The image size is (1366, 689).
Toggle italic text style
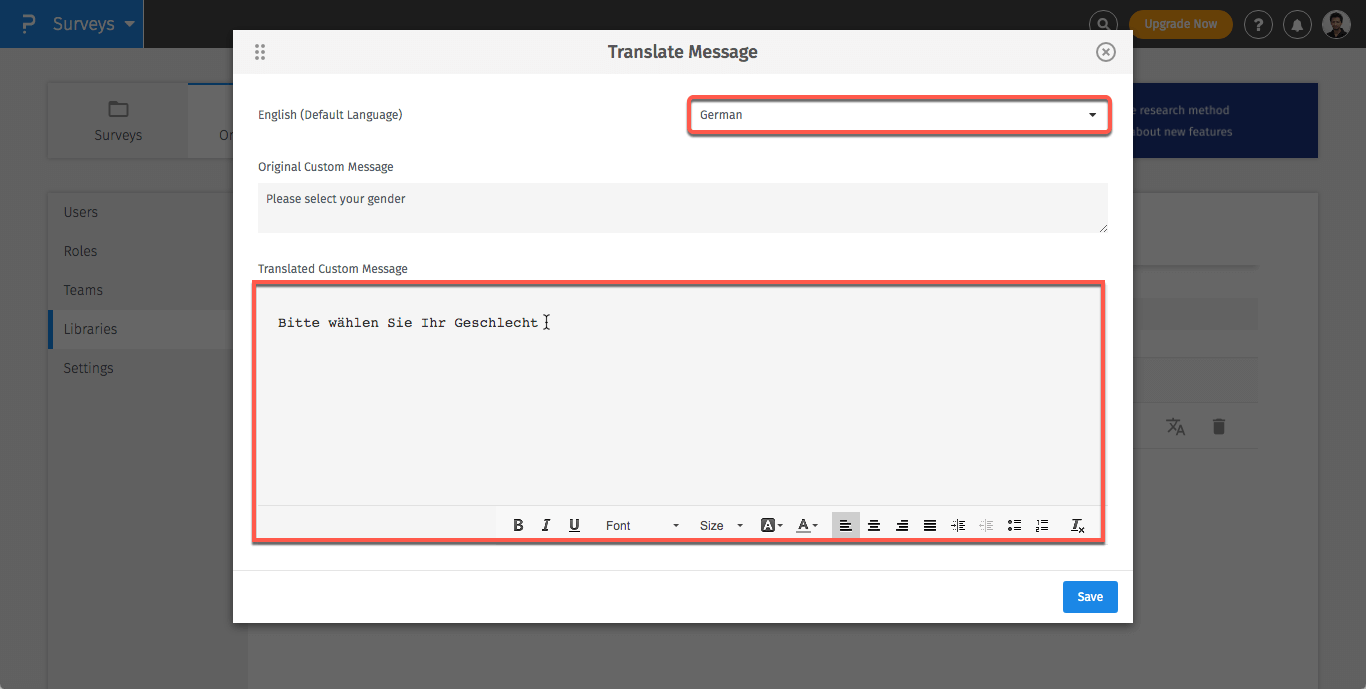click(x=546, y=525)
